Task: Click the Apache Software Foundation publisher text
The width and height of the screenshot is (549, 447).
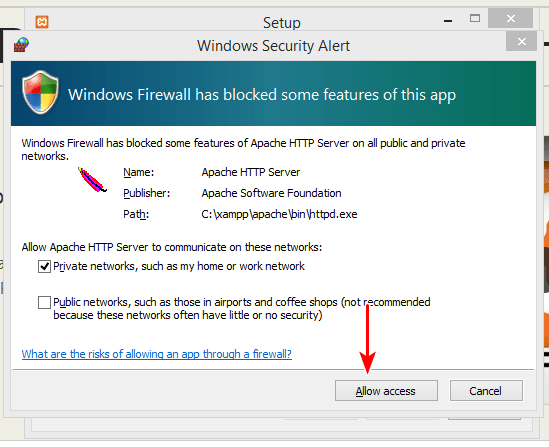Action: [271, 193]
